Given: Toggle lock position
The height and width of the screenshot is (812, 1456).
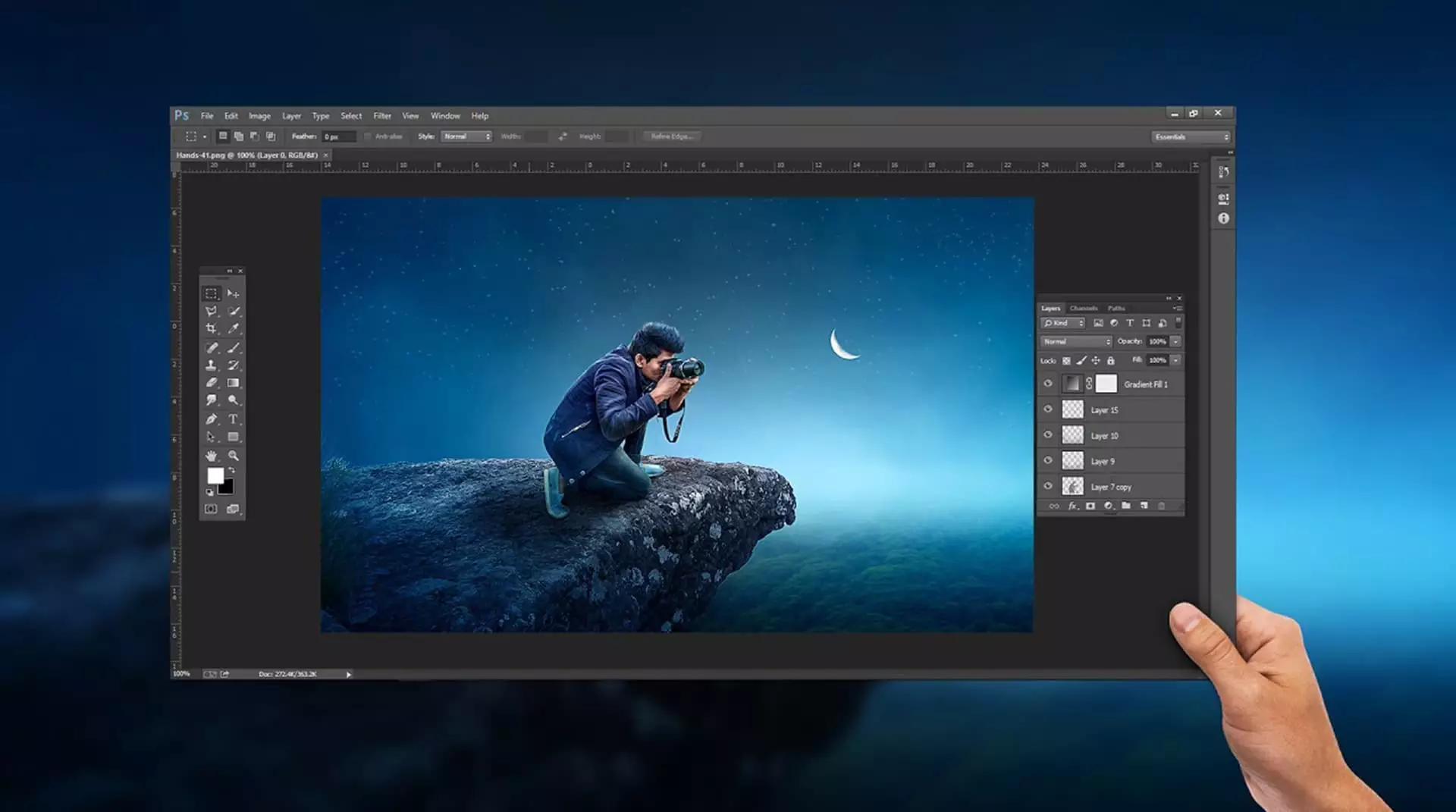Looking at the screenshot, I should pos(1096,361).
